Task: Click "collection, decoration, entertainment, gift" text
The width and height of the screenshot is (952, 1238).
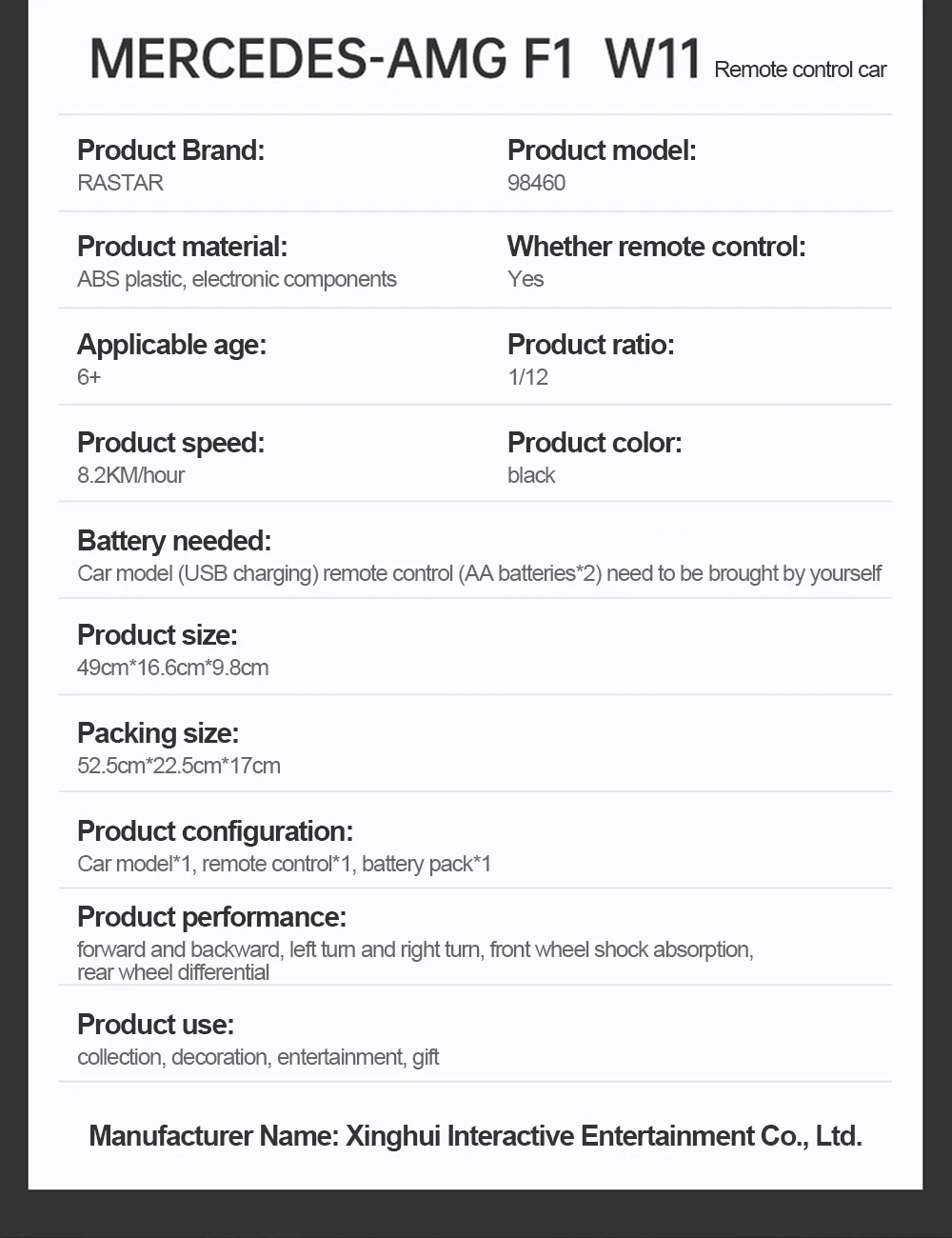Action: [258, 1057]
